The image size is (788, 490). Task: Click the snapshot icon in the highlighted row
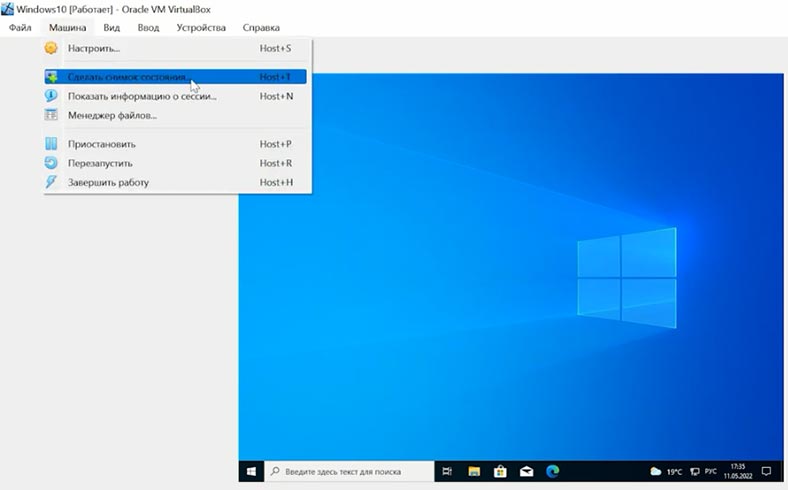(x=51, y=77)
